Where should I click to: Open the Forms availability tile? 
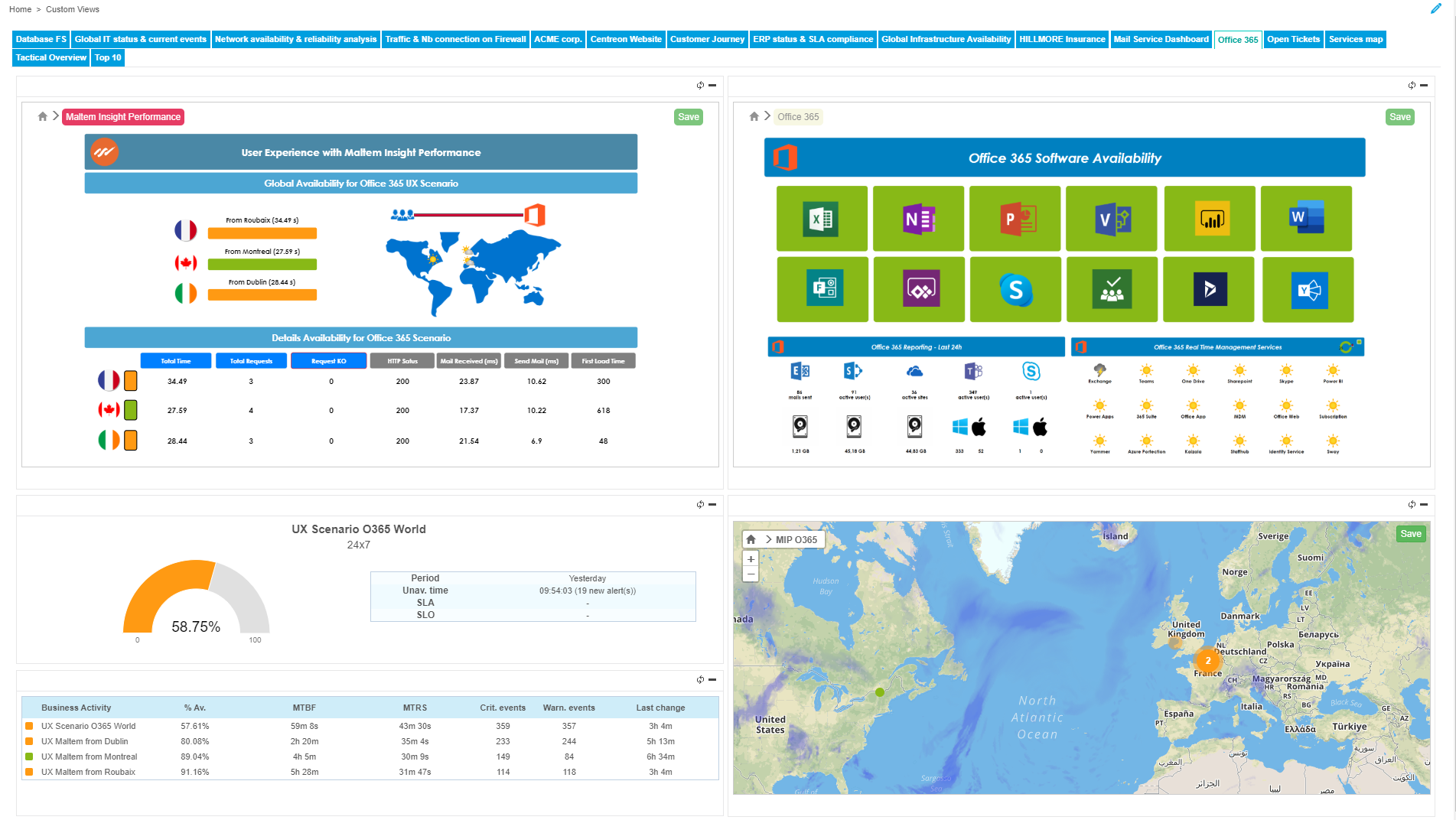(x=822, y=289)
